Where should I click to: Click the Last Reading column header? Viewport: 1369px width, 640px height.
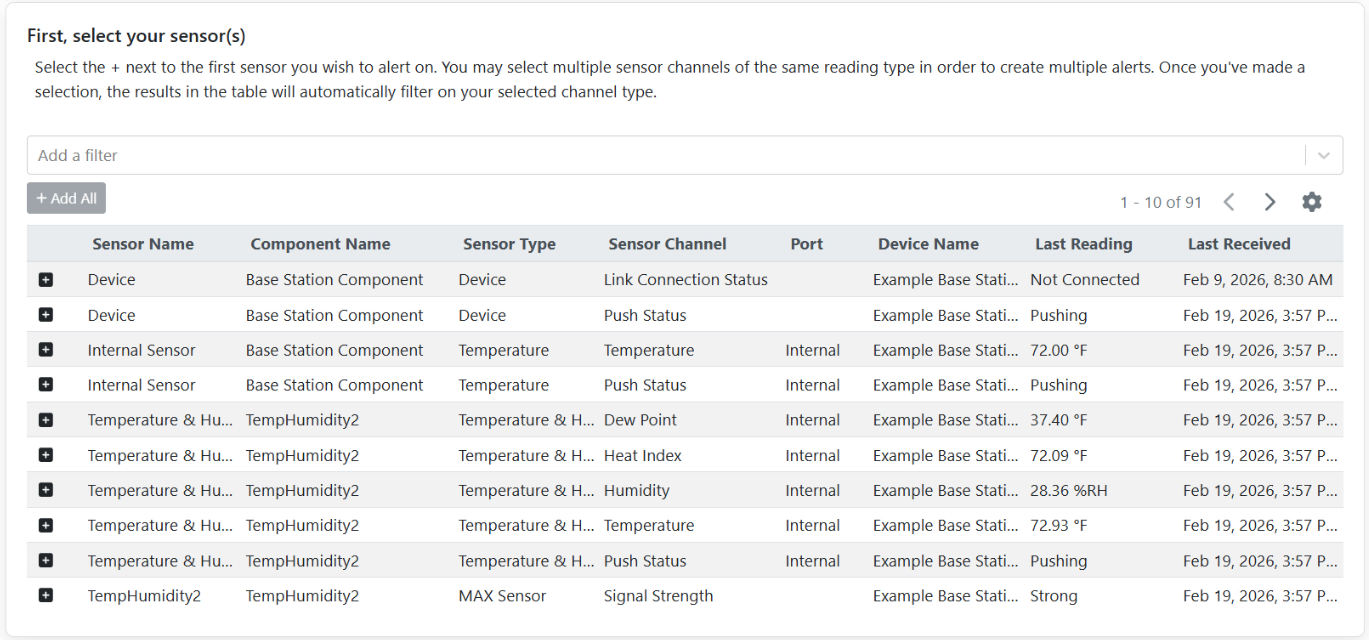1083,244
